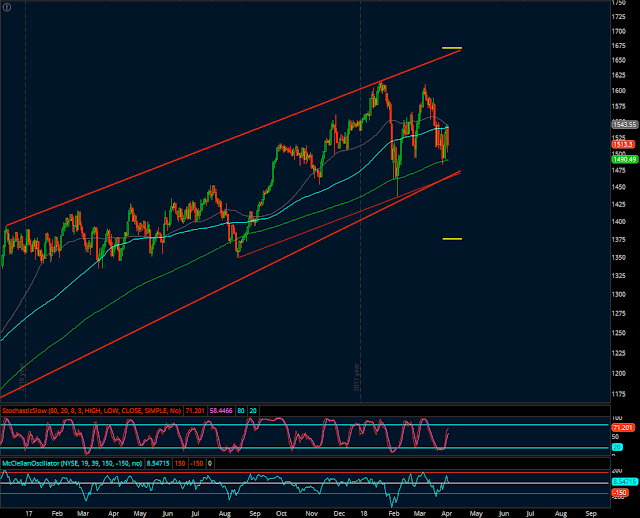Select the McClellanOscillator study title label
The width and height of the screenshot is (640, 518).
tap(72, 463)
